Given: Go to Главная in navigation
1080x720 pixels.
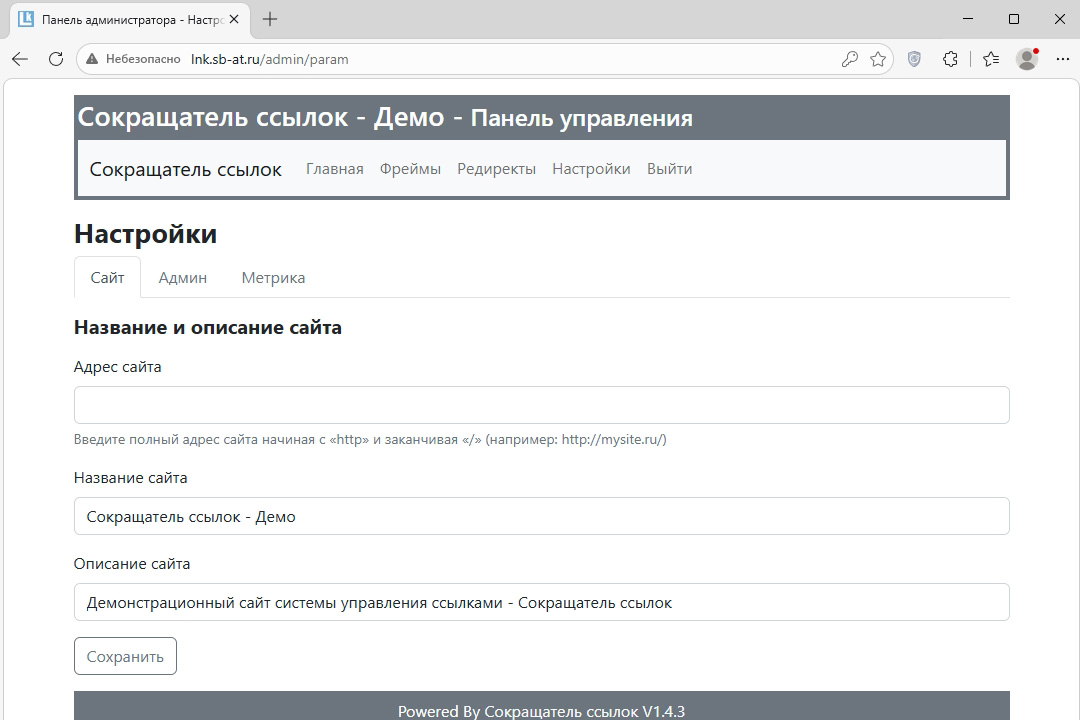Looking at the screenshot, I should pyautogui.click(x=334, y=169).
